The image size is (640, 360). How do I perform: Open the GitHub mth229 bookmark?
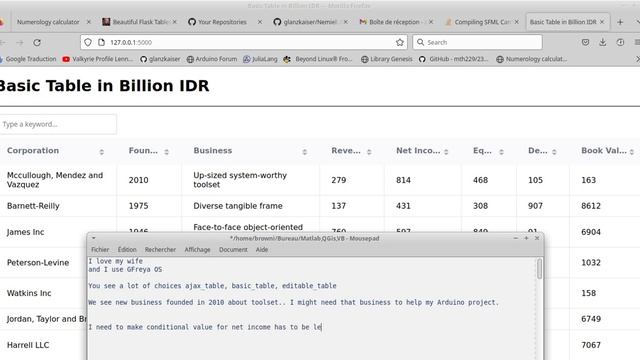point(453,59)
